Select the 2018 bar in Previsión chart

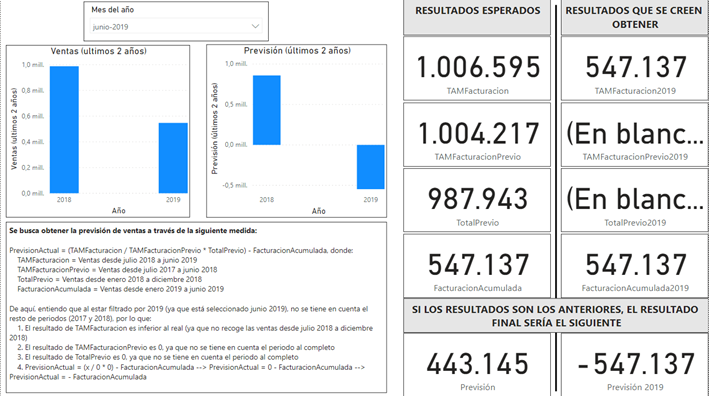(x=267, y=110)
